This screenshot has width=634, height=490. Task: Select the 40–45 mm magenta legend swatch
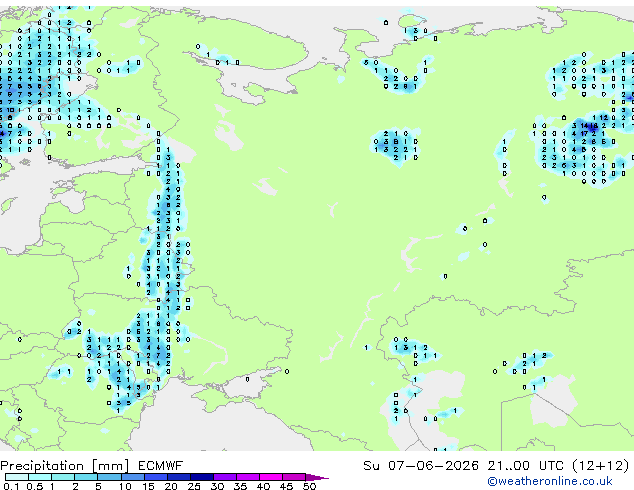[x=271, y=477]
